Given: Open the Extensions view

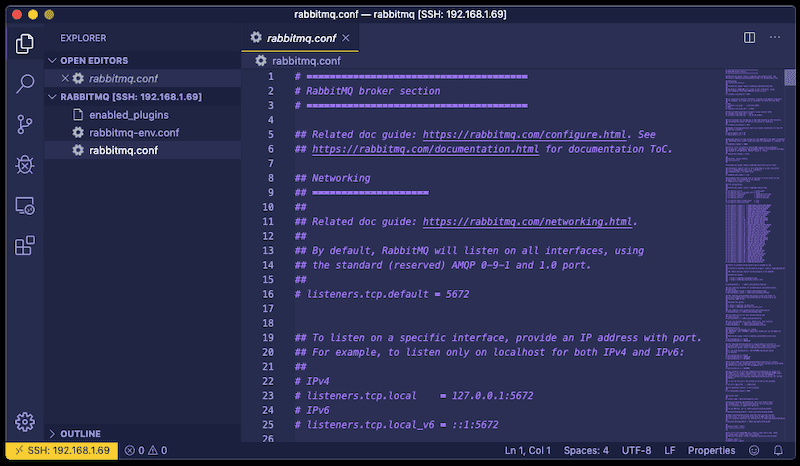Looking at the screenshot, I should (24, 246).
